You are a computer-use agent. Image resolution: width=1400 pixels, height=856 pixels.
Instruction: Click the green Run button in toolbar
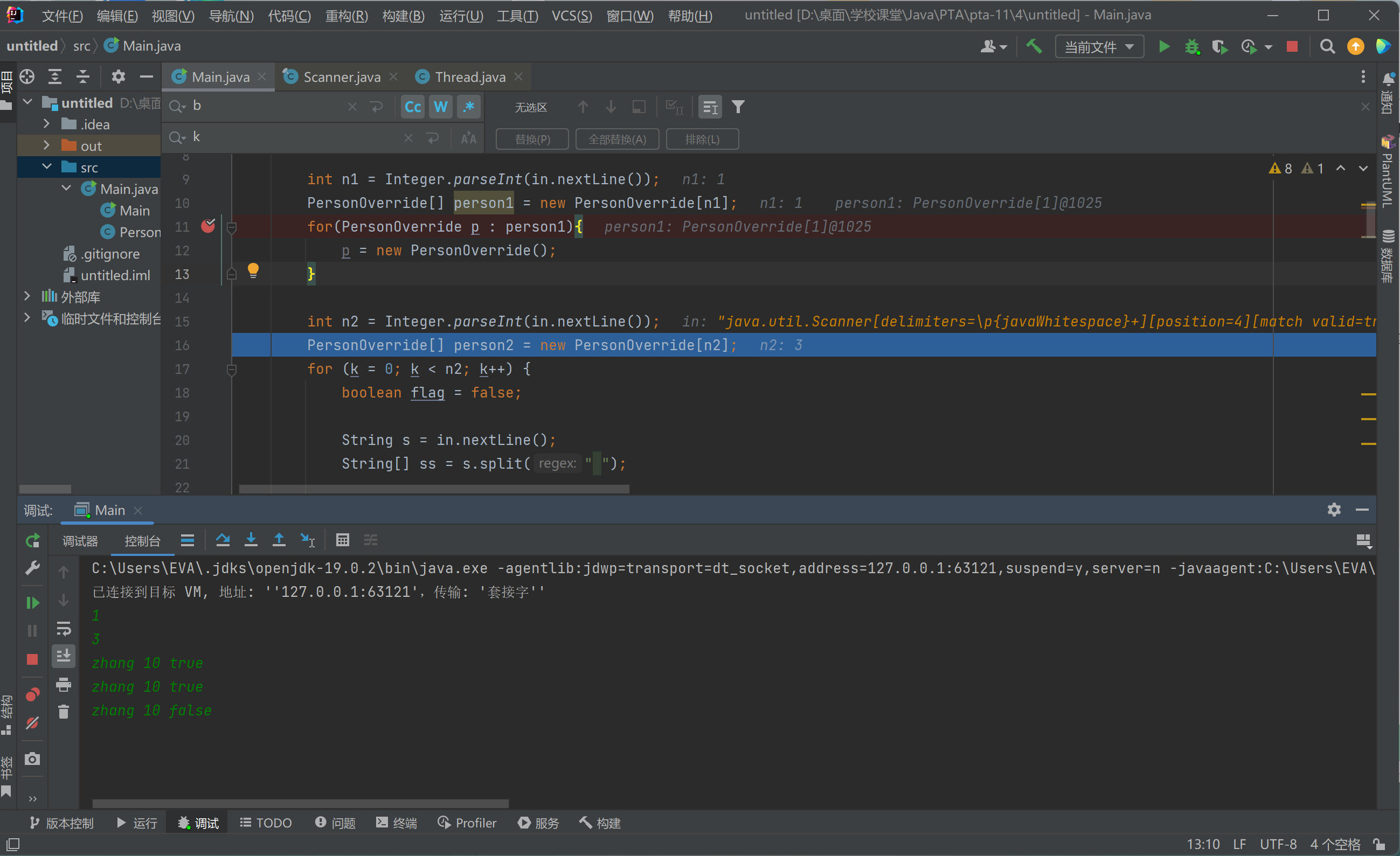pos(1163,46)
